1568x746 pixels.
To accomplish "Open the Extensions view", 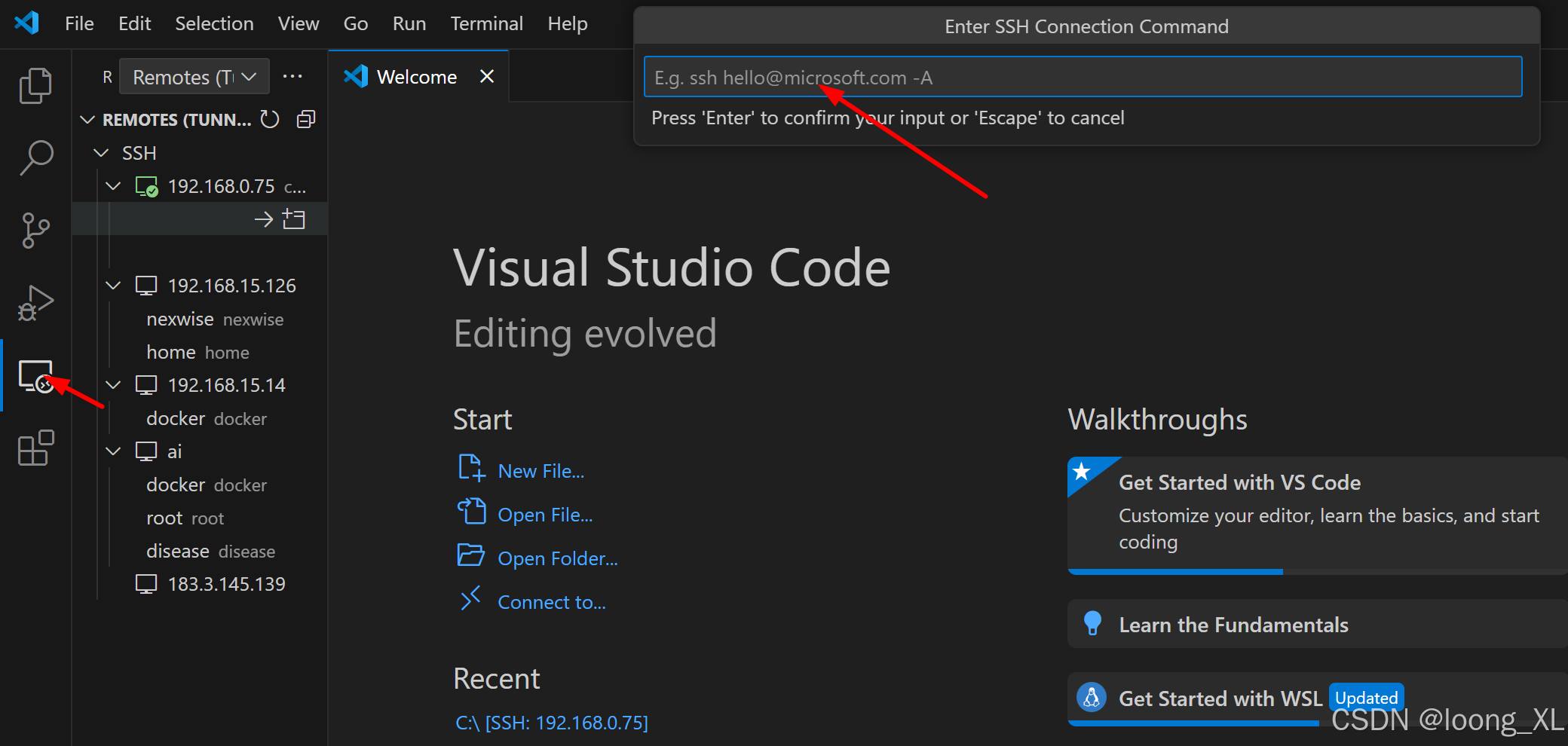I will (35, 448).
